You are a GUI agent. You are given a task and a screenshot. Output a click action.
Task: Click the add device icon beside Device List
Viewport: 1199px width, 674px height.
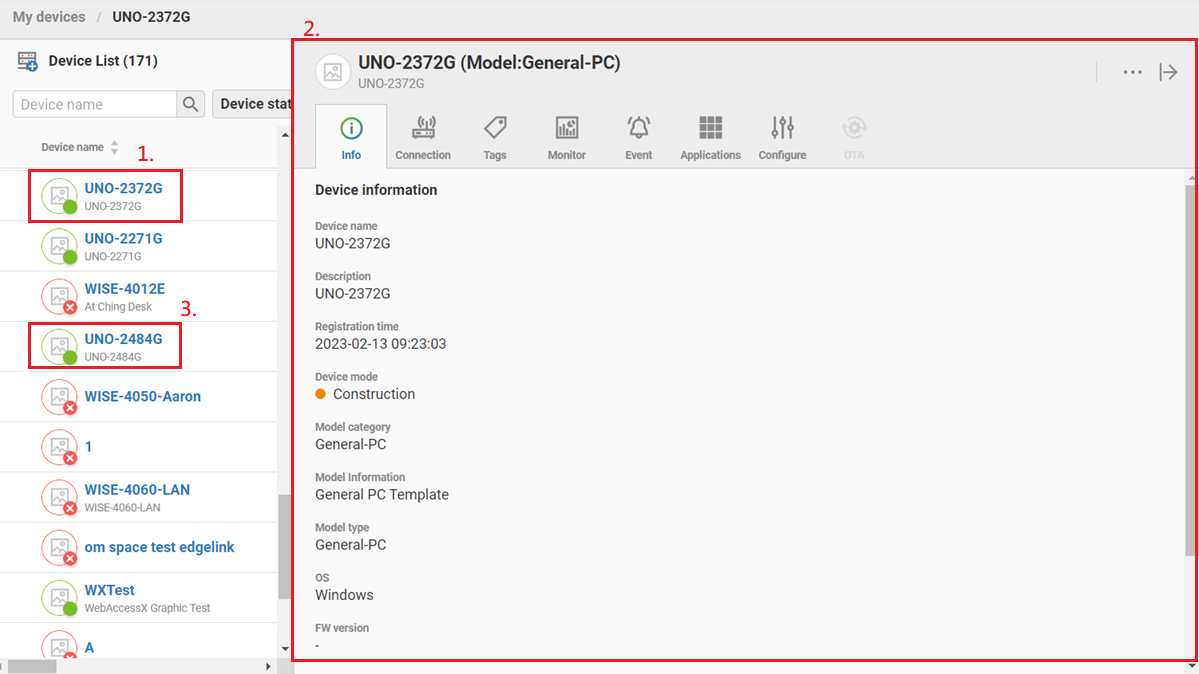click(27, 62)
